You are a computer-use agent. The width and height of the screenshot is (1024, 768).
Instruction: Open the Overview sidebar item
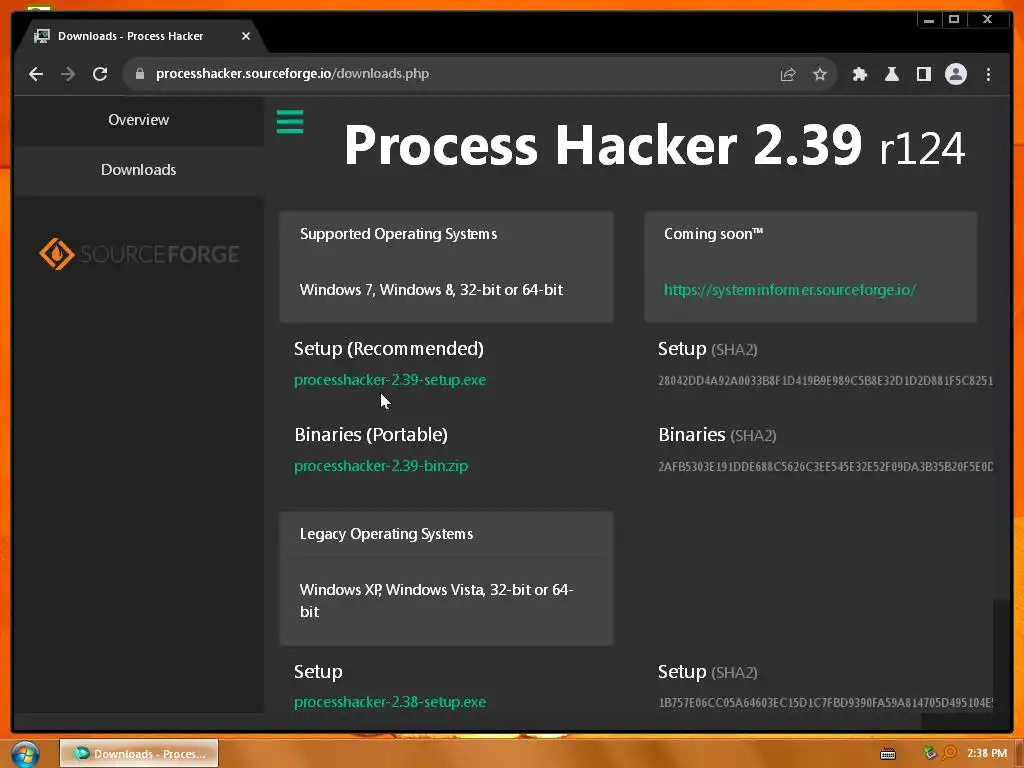(x=138, y=120)
